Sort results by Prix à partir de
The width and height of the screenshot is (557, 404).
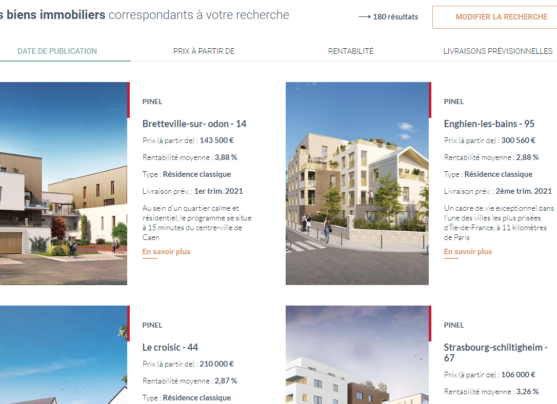[204, 51]
